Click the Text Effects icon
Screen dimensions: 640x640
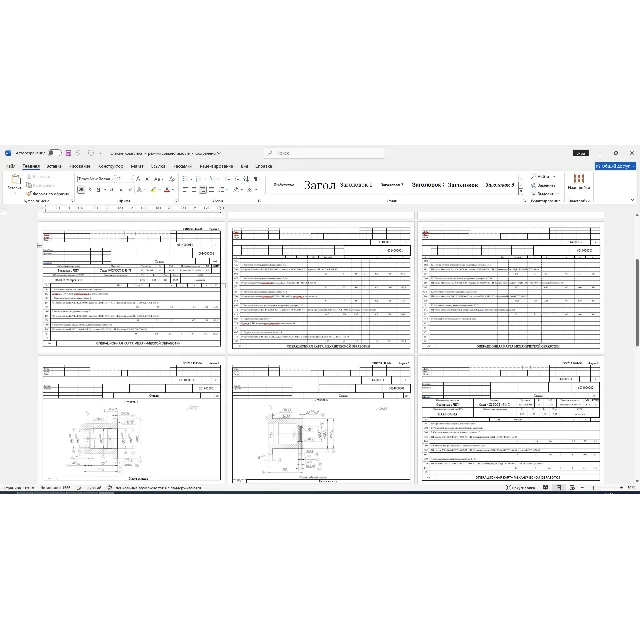(140, 190)
